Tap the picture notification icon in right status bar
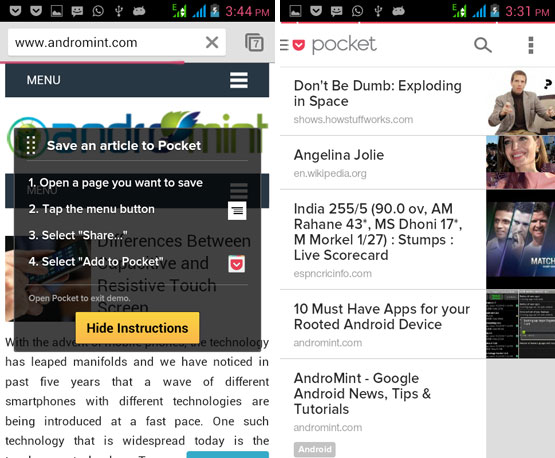 point(295,11)
